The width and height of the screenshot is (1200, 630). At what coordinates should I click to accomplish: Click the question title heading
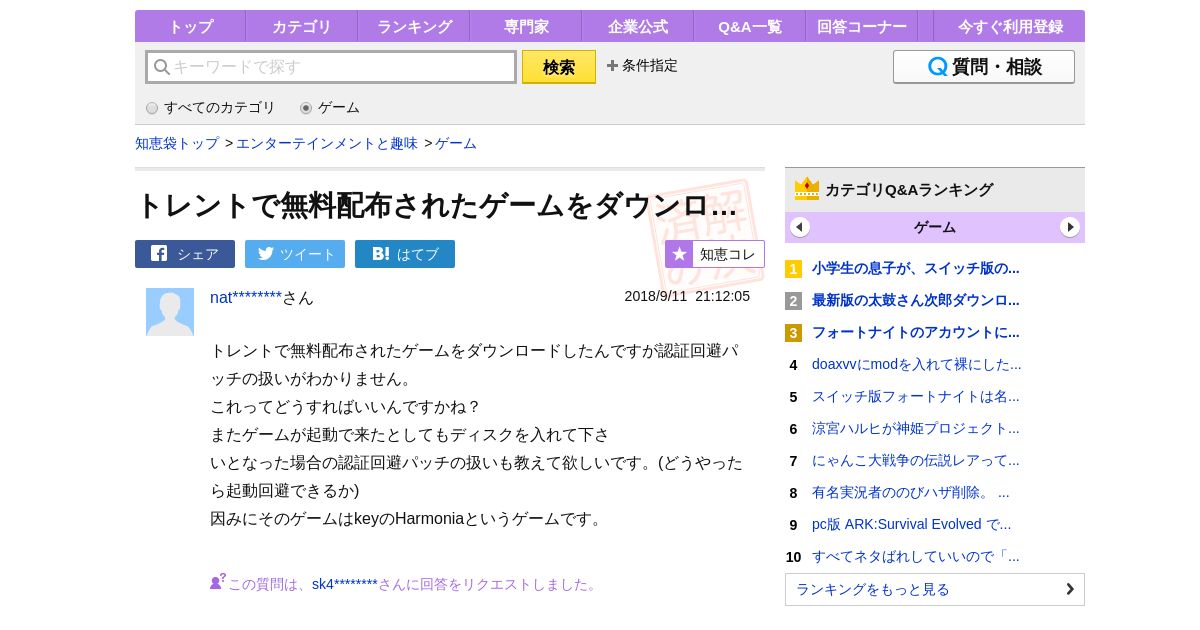click(437, 205)
